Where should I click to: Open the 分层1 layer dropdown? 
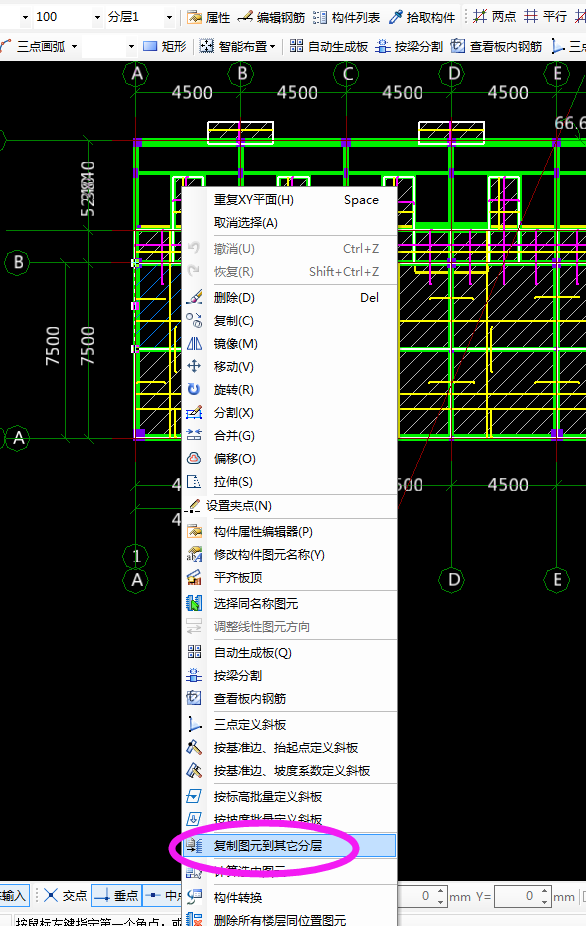point(170,17)
